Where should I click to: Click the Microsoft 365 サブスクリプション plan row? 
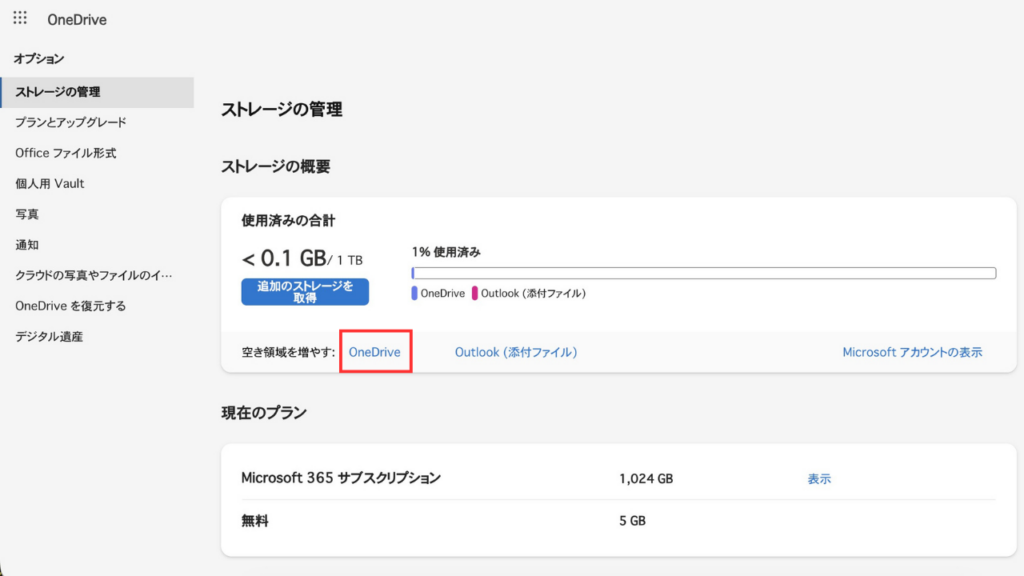point(341,479)
